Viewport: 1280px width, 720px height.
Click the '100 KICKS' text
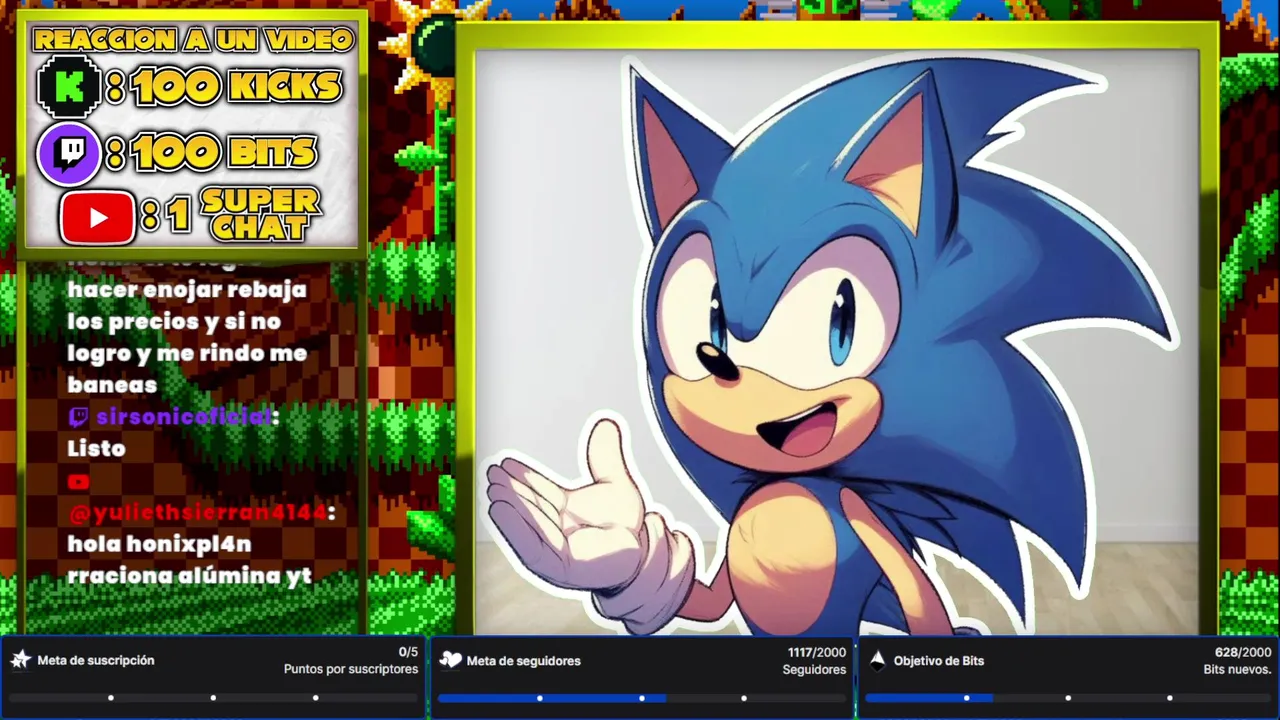pos(237,88)
